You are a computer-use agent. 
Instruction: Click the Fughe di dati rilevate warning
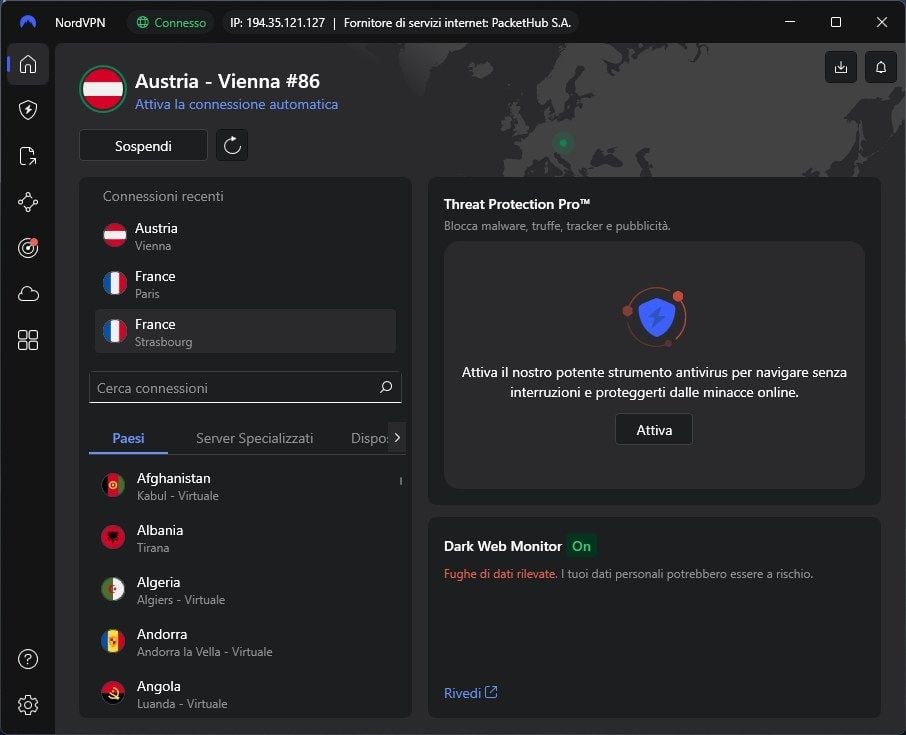500,574
